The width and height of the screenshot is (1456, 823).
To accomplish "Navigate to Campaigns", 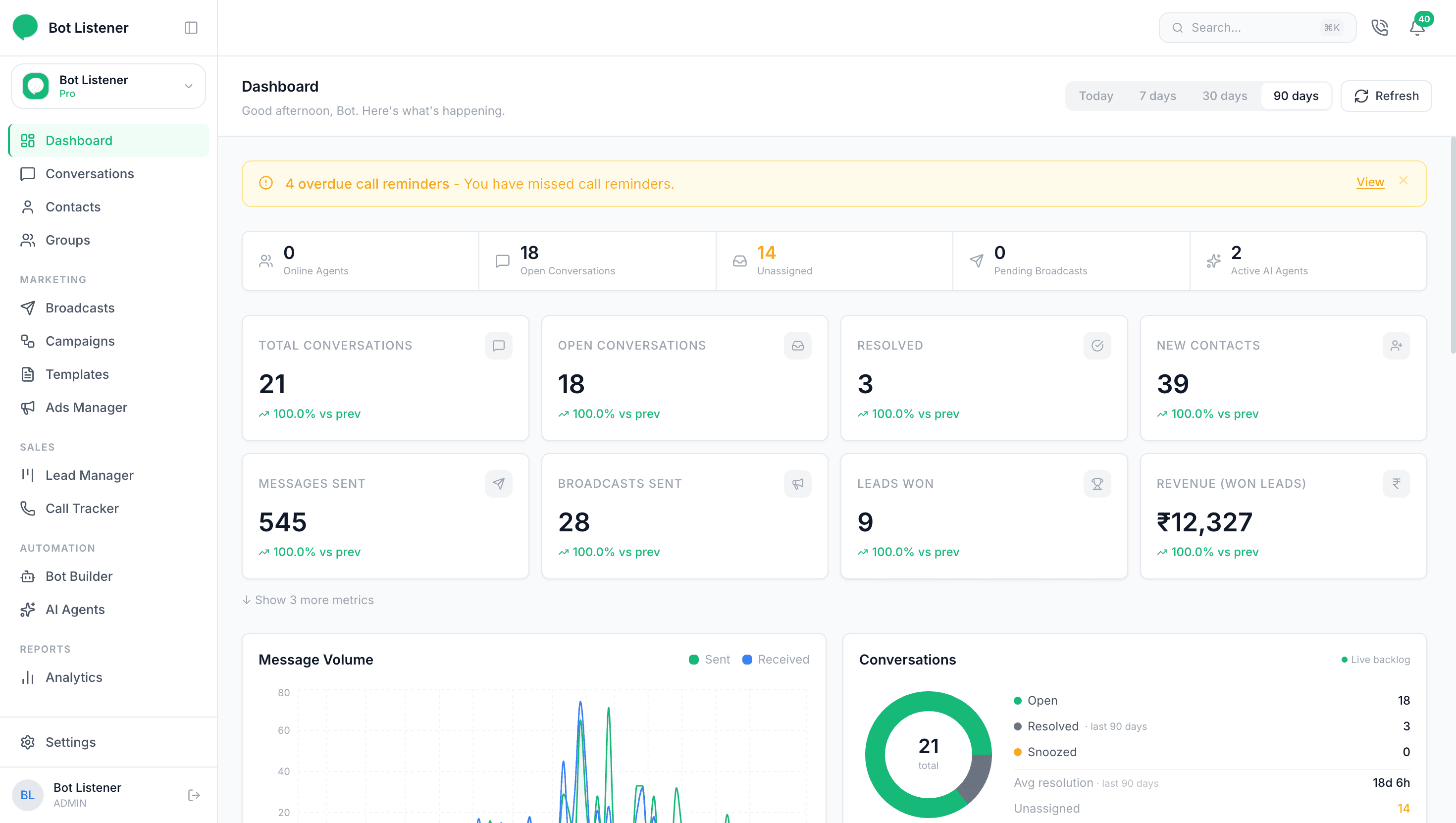I will click(108, 341).
